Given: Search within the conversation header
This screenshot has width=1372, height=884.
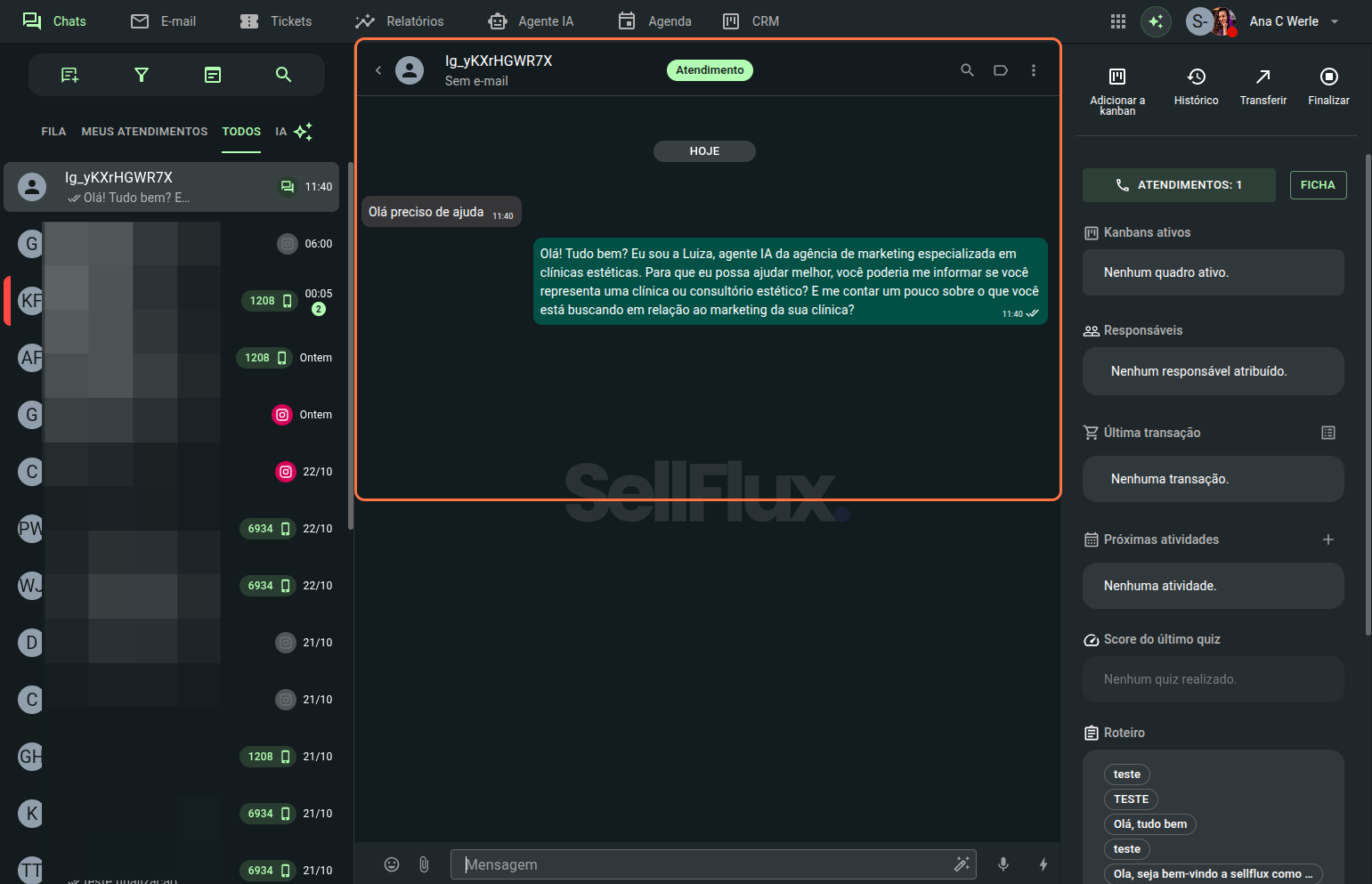Looking at the screenshot, I should click(x=967, y=70).
